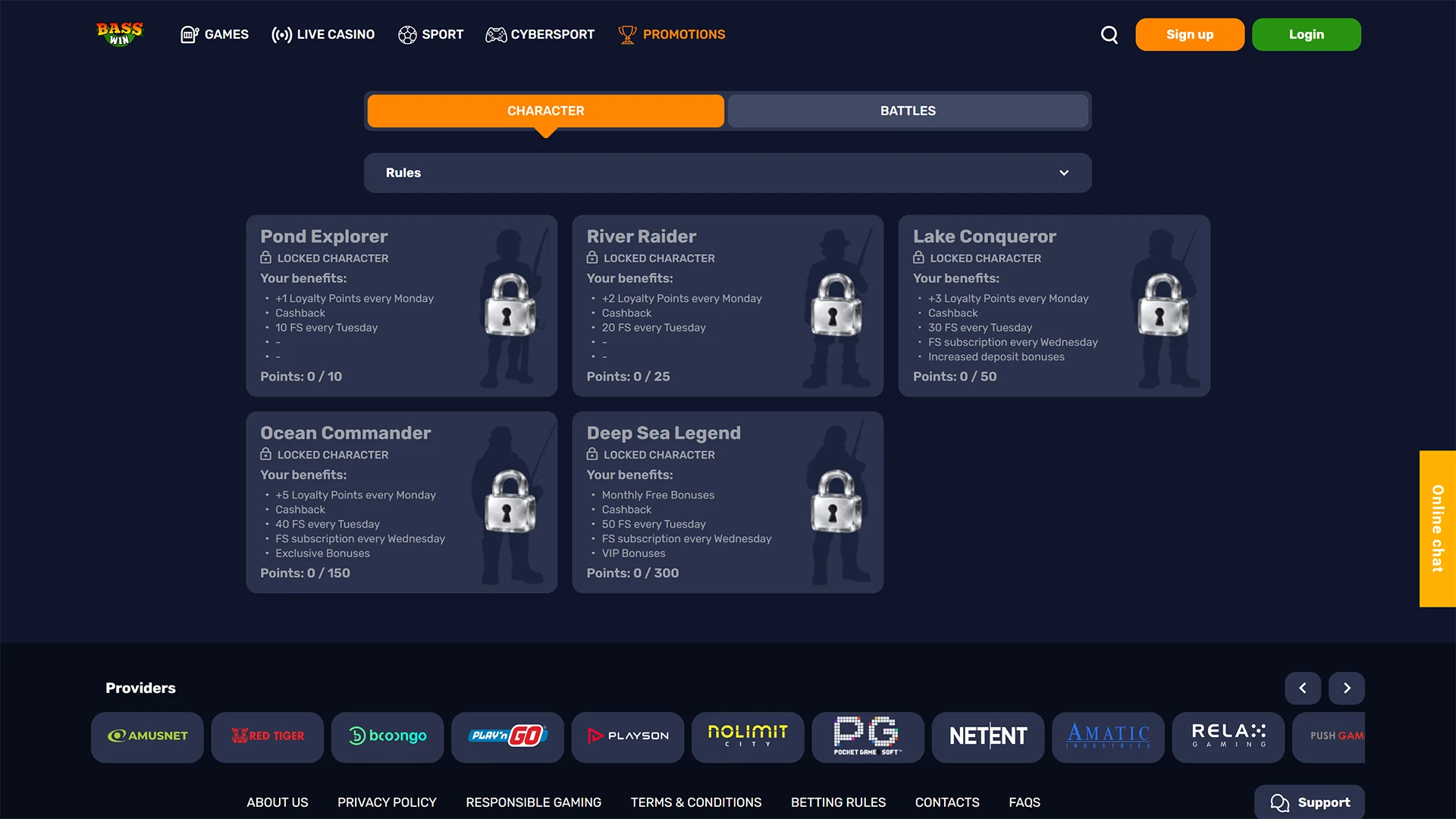Go to the Cybersport section
1456x819 pixels.
(x=540, y=35)
